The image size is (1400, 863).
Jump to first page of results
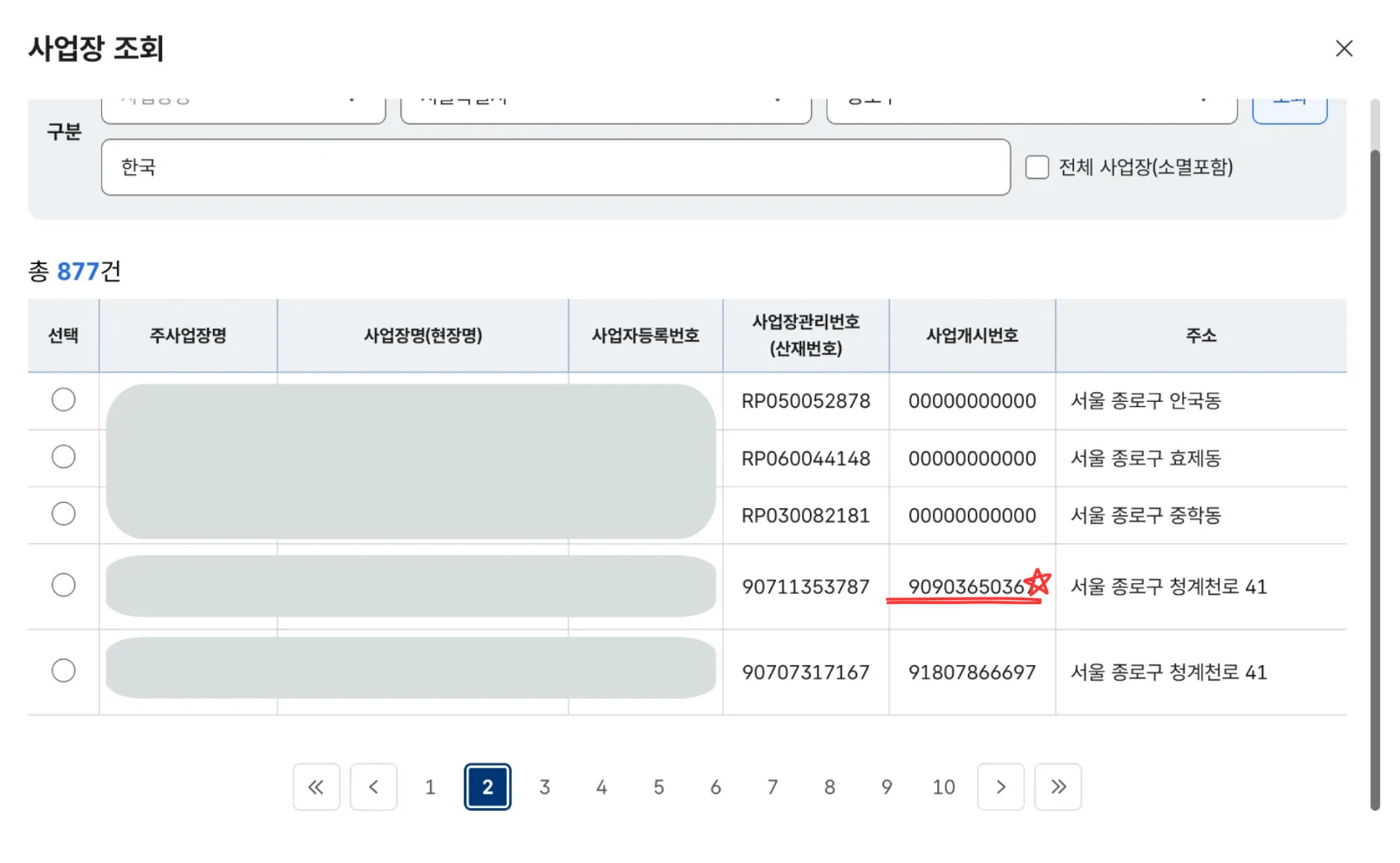pos(316,786)
